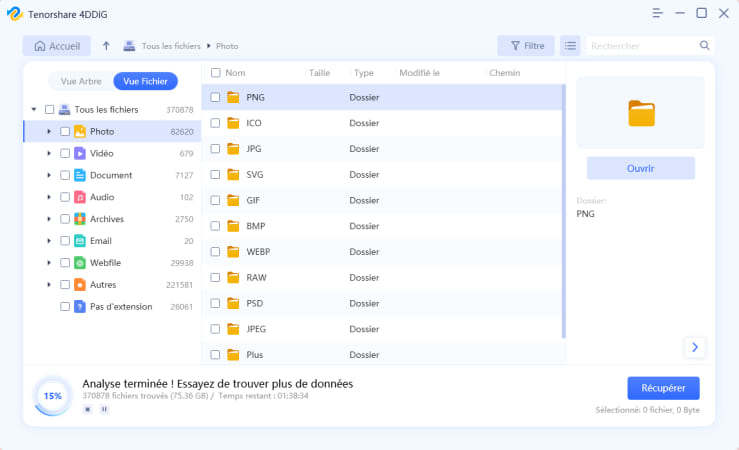Image resolution: width=739 pixels, height=450 pixels.
Task: Switch to Vue Arbre tab
Action: click(81, 82)
